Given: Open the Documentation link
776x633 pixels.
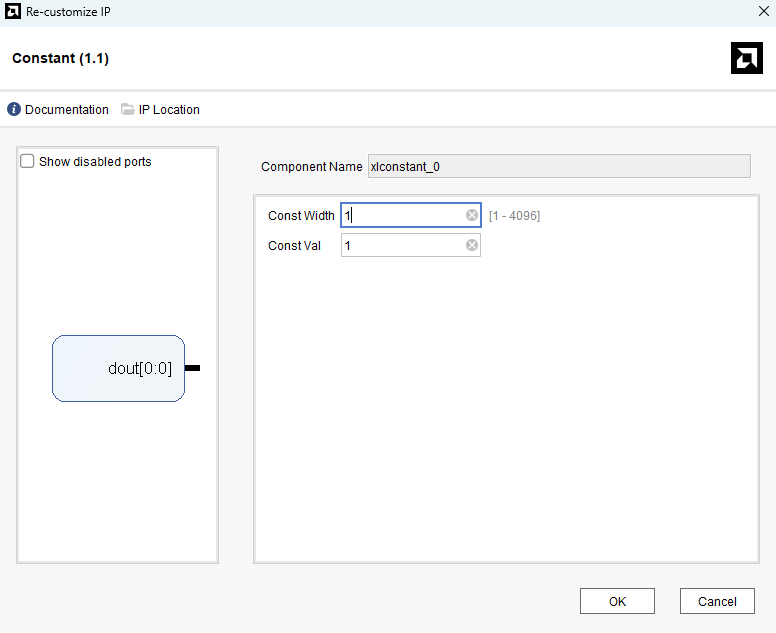Looking at the screenshot, I should 66,110.
